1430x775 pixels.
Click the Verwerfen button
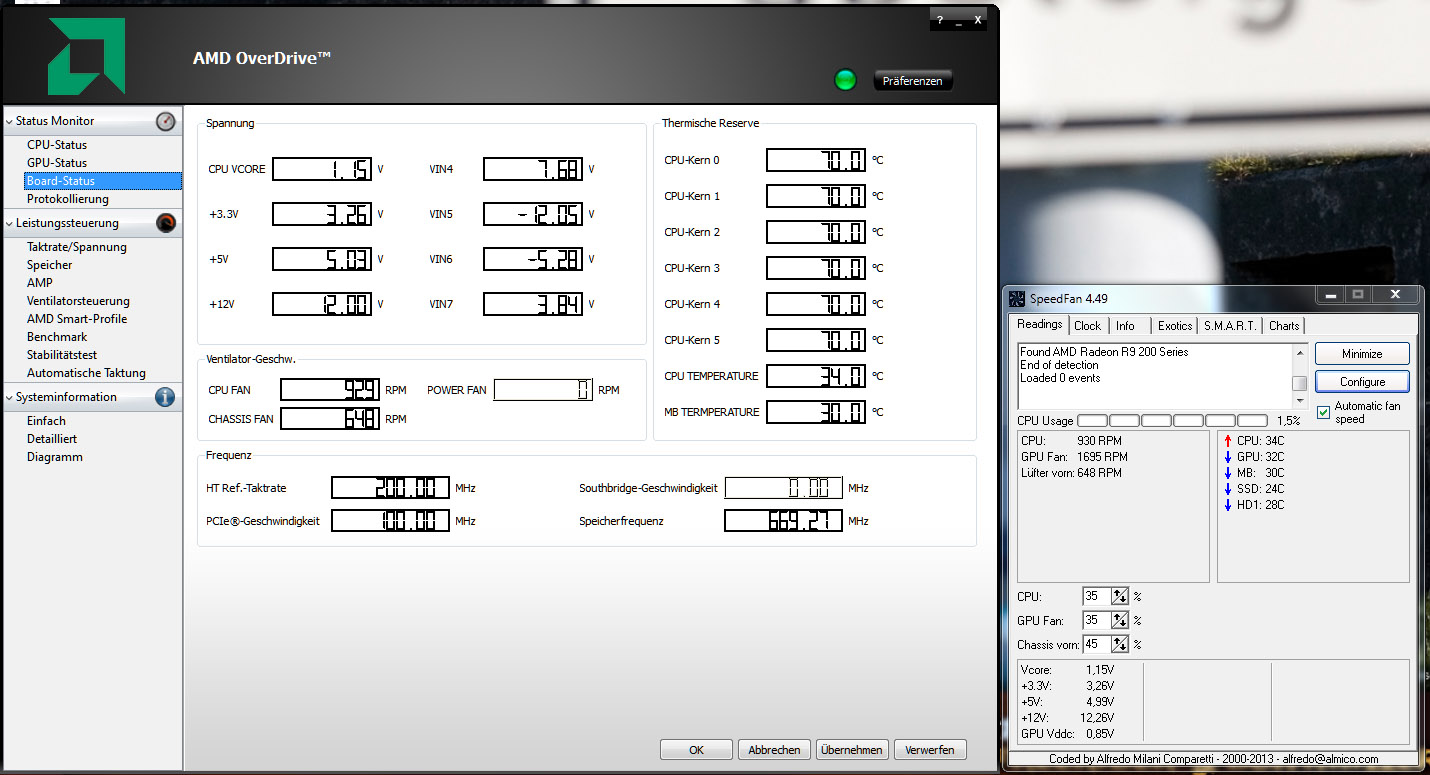(x=930, y=750)
